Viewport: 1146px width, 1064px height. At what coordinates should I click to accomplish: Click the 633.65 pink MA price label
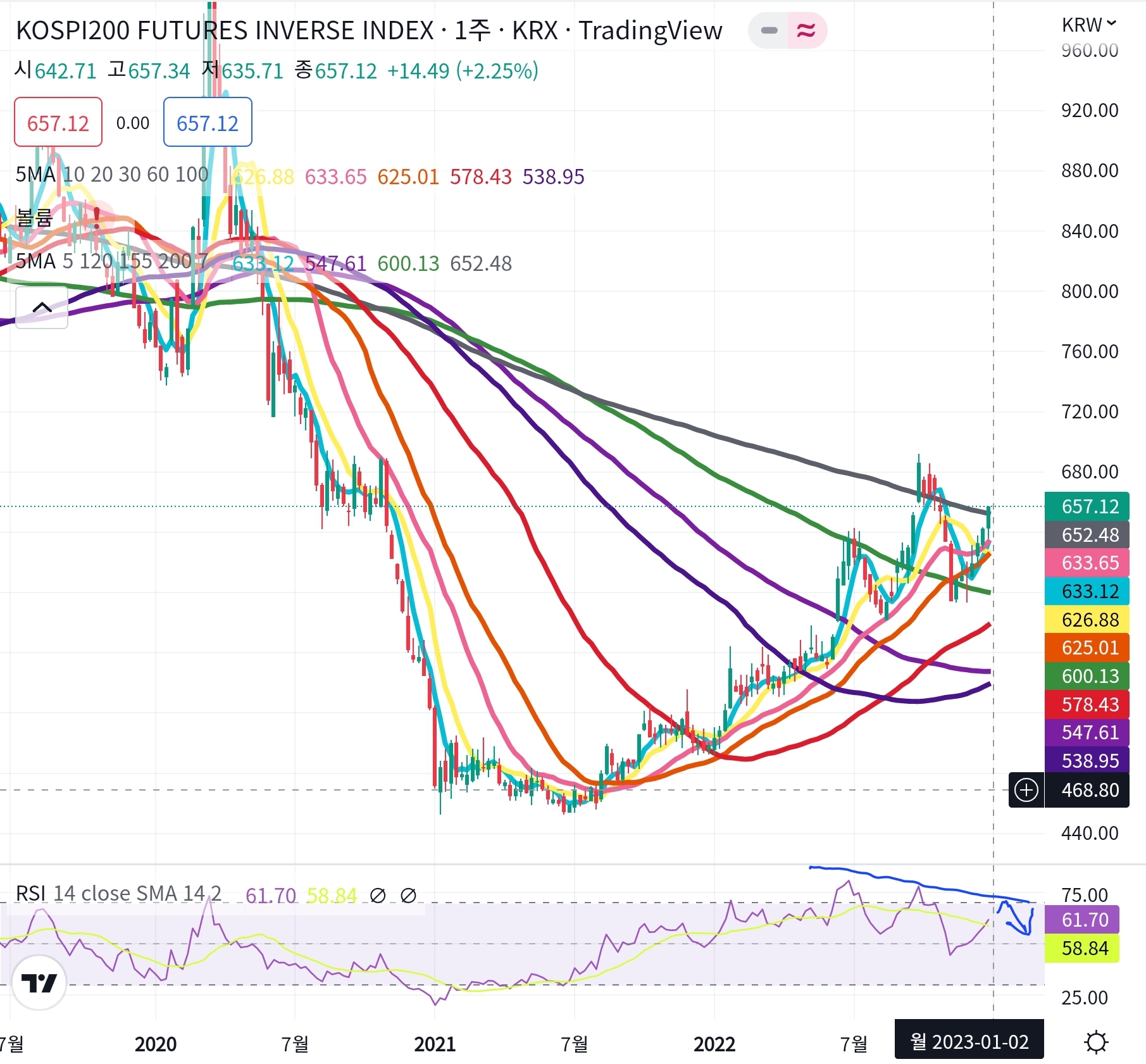click(1087, 563)
